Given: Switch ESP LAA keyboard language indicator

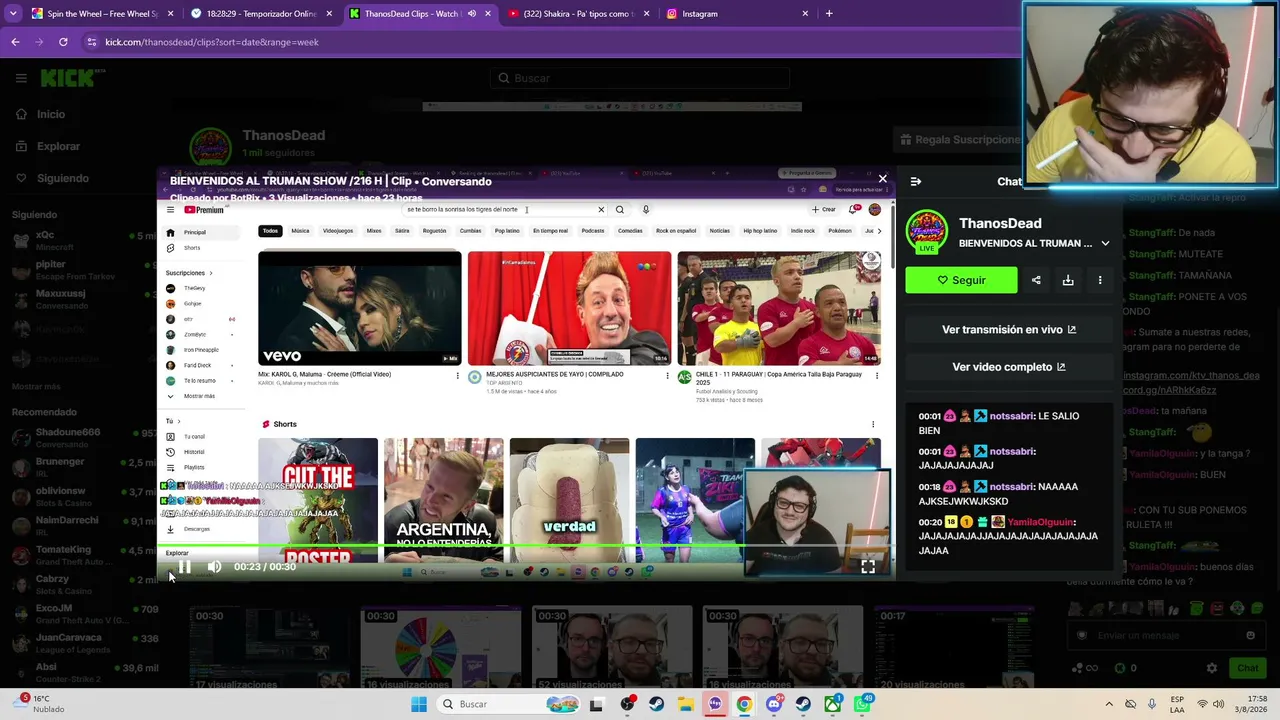Looking at the screenshot, I should coord(1177,704).
